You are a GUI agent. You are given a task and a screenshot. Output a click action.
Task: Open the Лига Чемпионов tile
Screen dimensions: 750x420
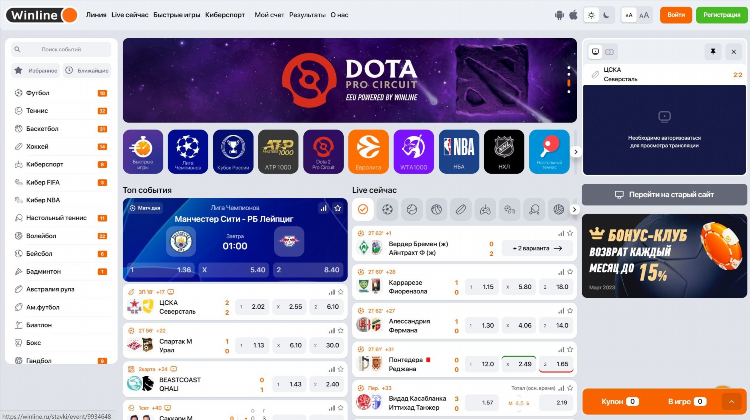pos(188,152)
